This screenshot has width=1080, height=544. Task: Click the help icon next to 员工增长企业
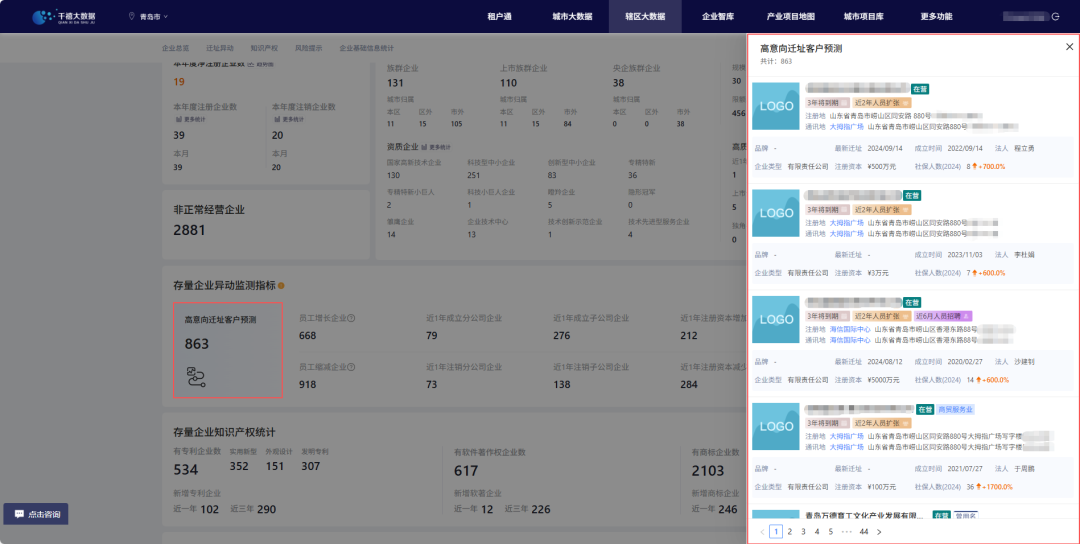351,318
